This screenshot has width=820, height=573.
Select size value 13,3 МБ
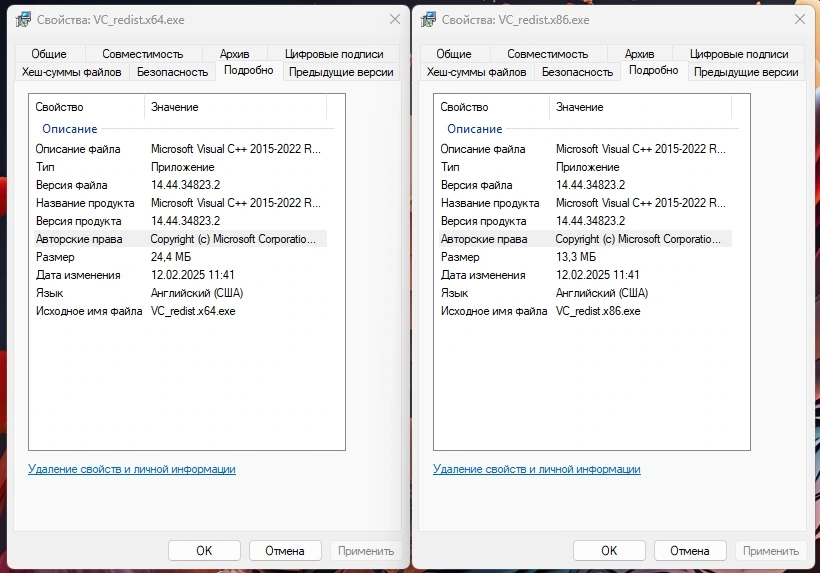click(576, 257)
